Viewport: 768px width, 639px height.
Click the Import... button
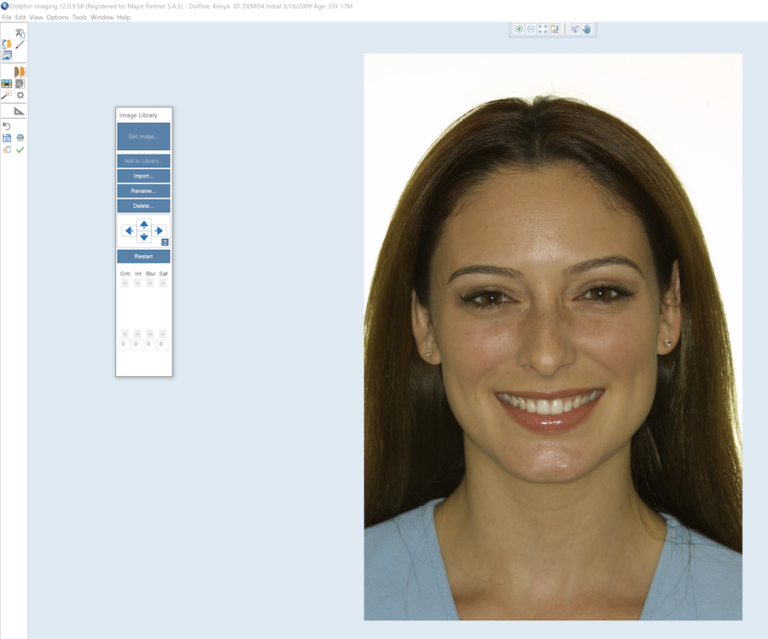point(144,176)
